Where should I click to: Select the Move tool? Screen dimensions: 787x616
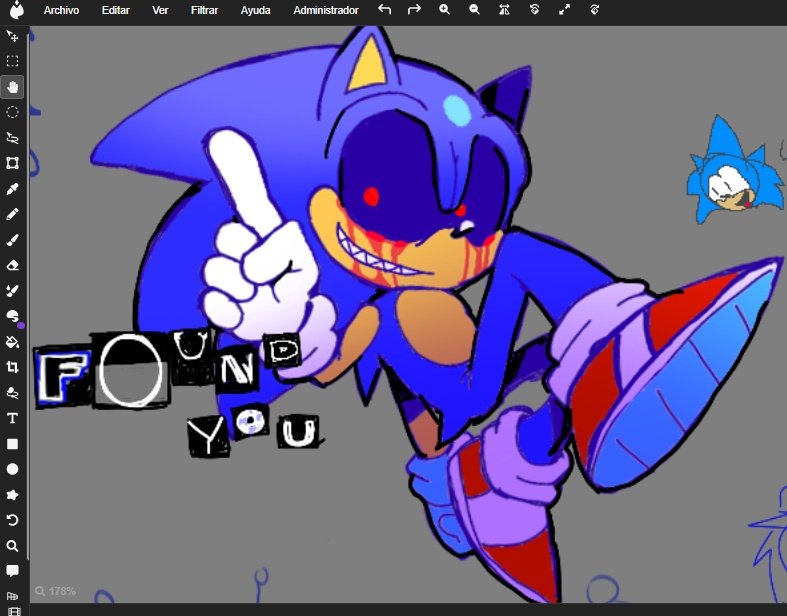tap(13, 36)
